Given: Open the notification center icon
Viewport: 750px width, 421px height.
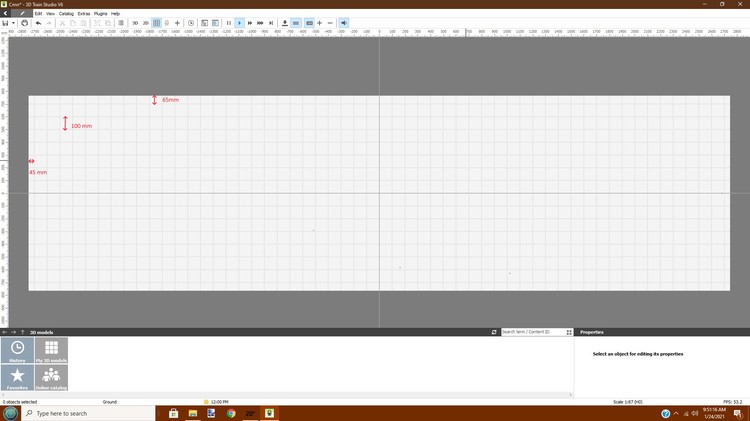Looking at the screenshot, I should click(x=739, y=413).
